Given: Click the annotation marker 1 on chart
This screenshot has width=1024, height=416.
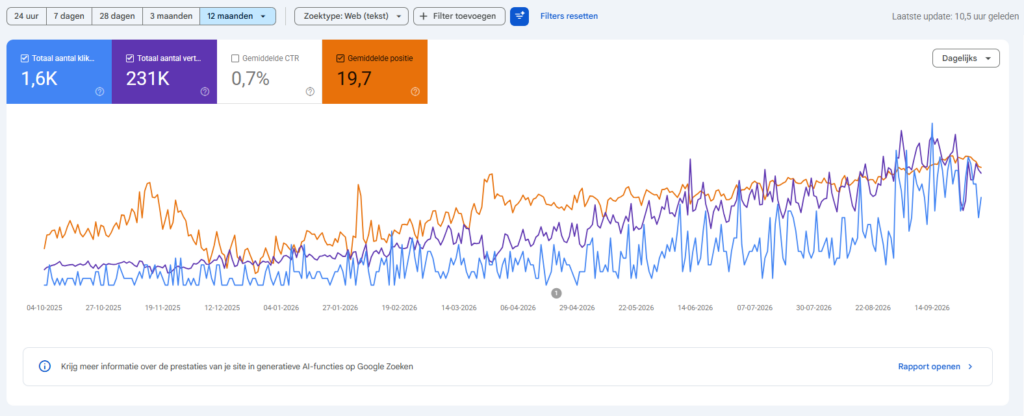Looking at the screenshot, I should click(556, 293).
